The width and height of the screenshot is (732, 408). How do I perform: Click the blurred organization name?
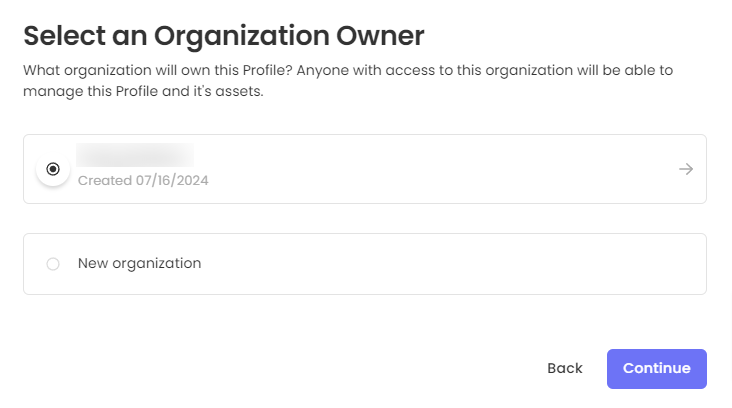tap(135, 155)
